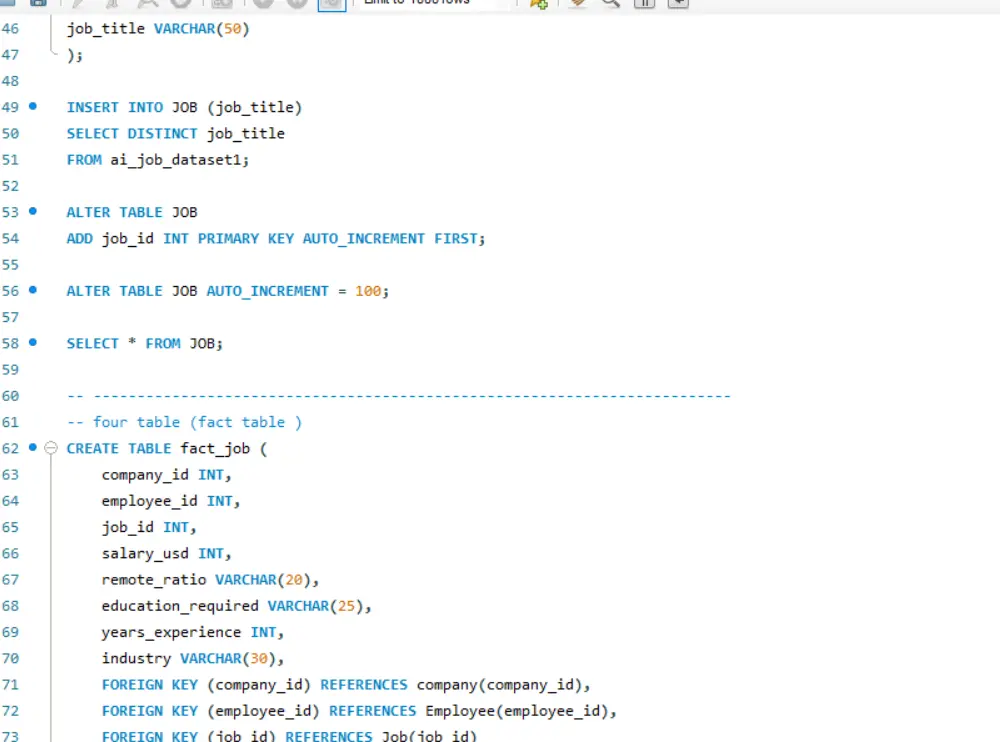Click 'employee_id INT,' on line 64
This screenshot has height=742, width=1000.
(x=170, y=501)
